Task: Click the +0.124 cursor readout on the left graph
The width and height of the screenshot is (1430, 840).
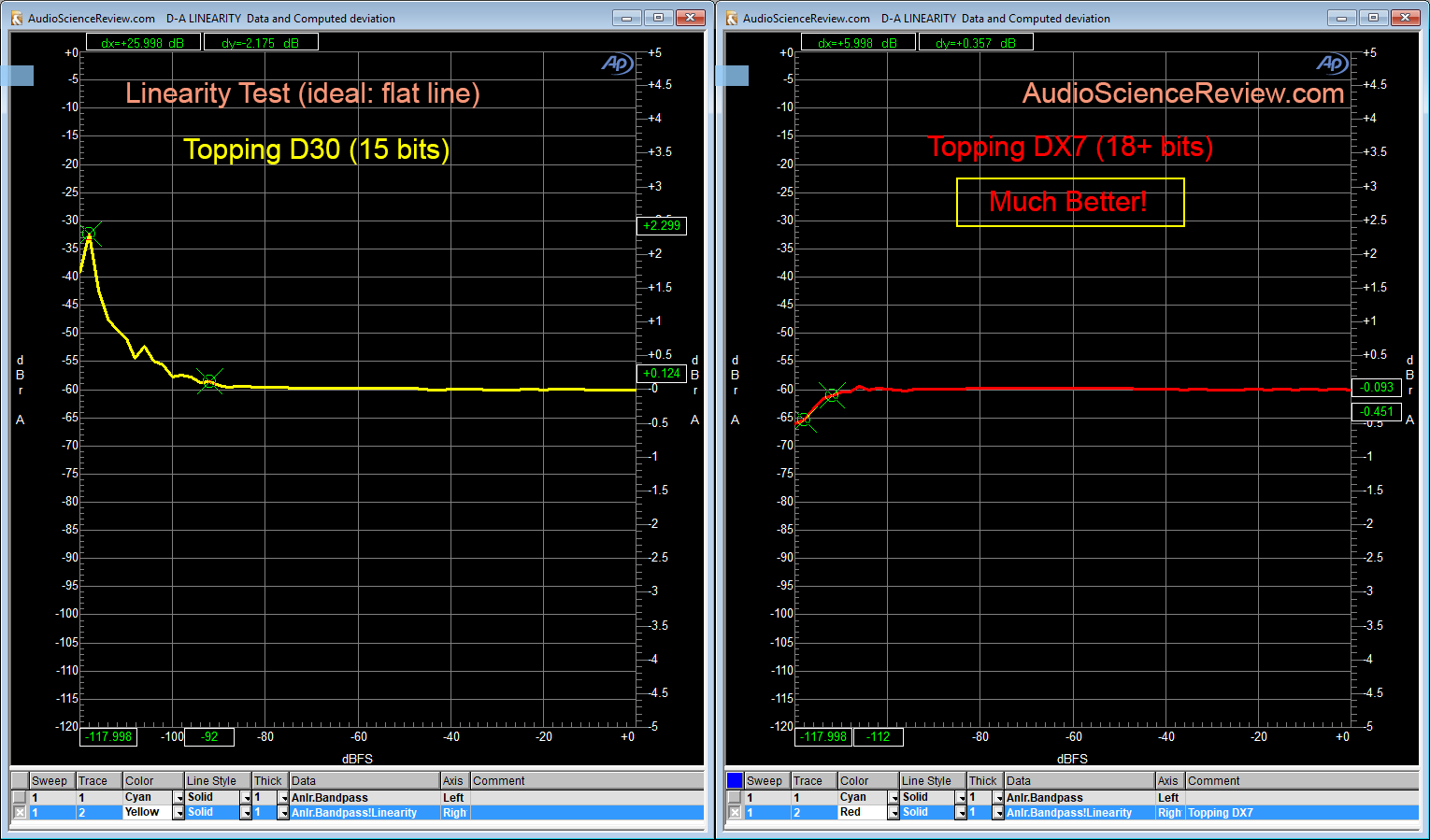Action: pos(662,373)
